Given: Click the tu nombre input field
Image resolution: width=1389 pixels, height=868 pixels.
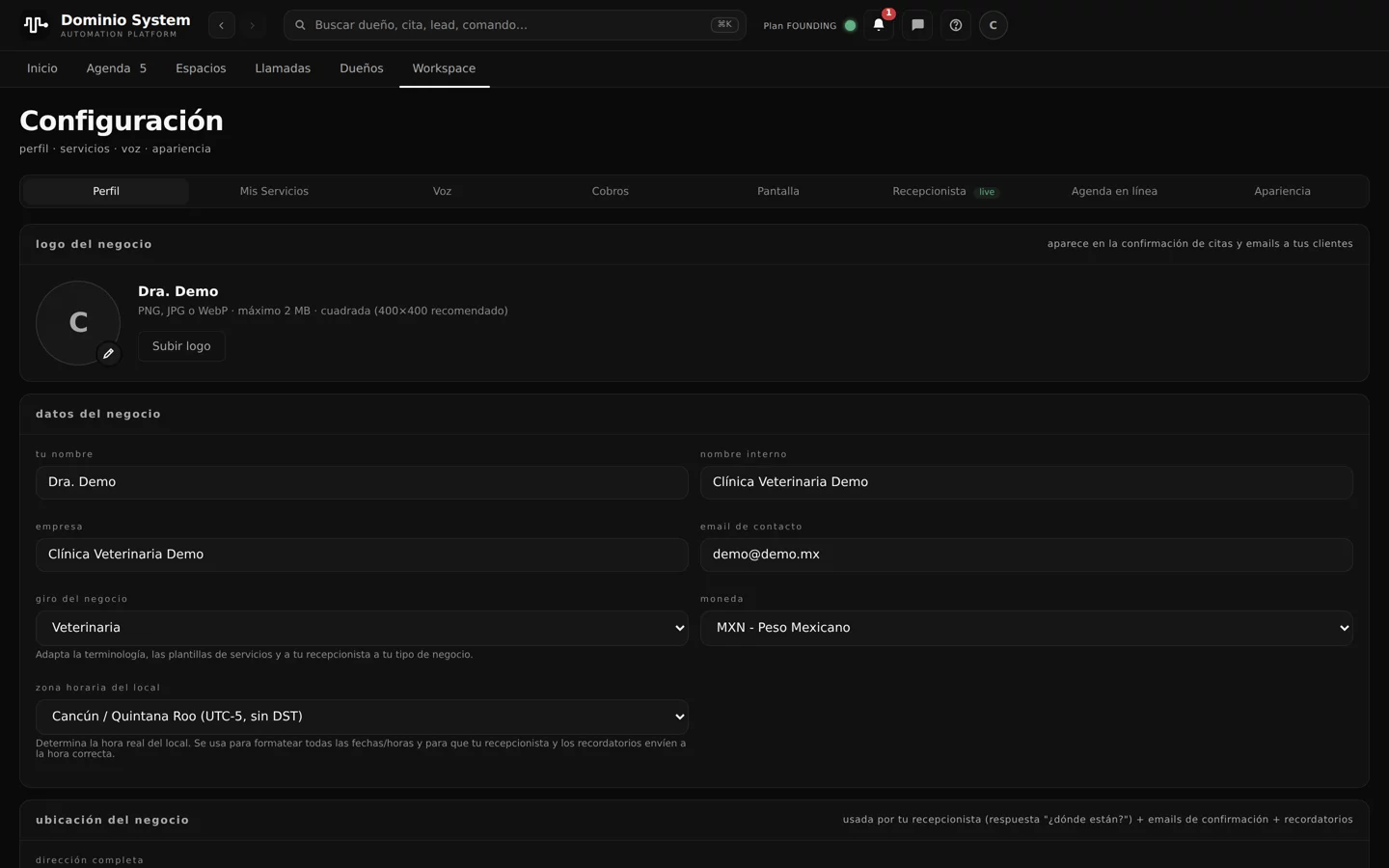Looking at the screenshot, I should point(362,482).
